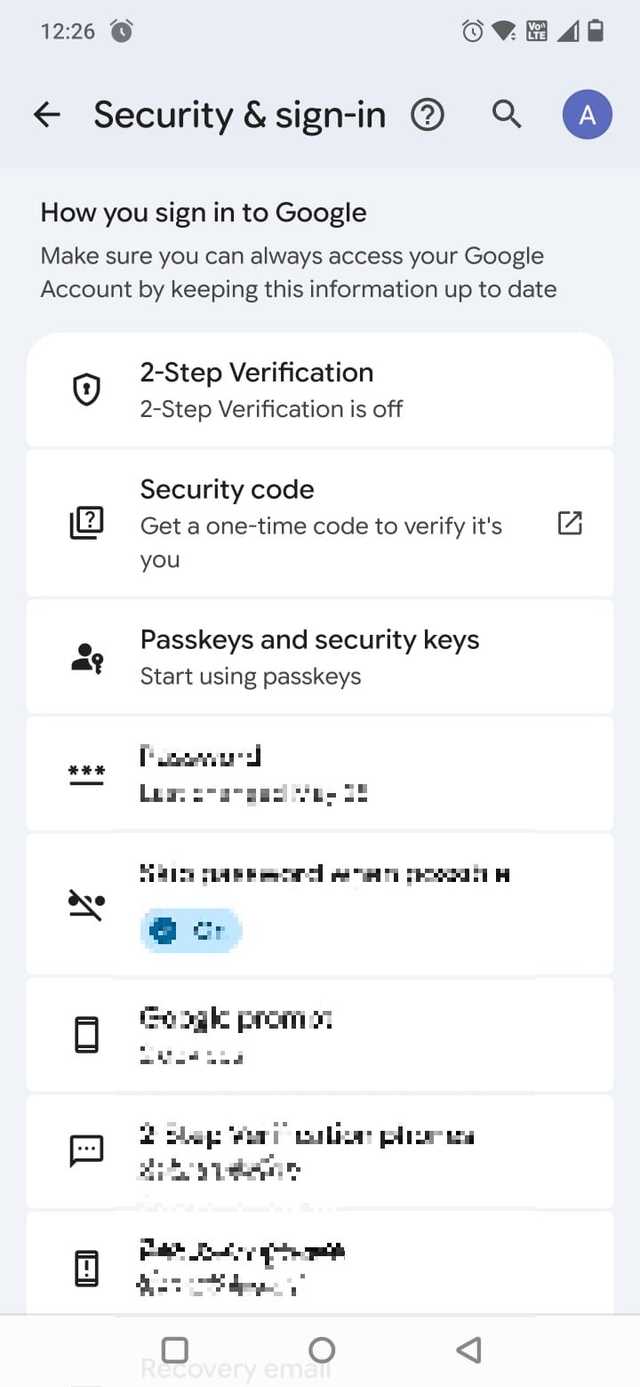The width and height of the screenshot is (640, 1387).
Task: Tap the recovery phone alert icon
Action: click(87, 1268)
